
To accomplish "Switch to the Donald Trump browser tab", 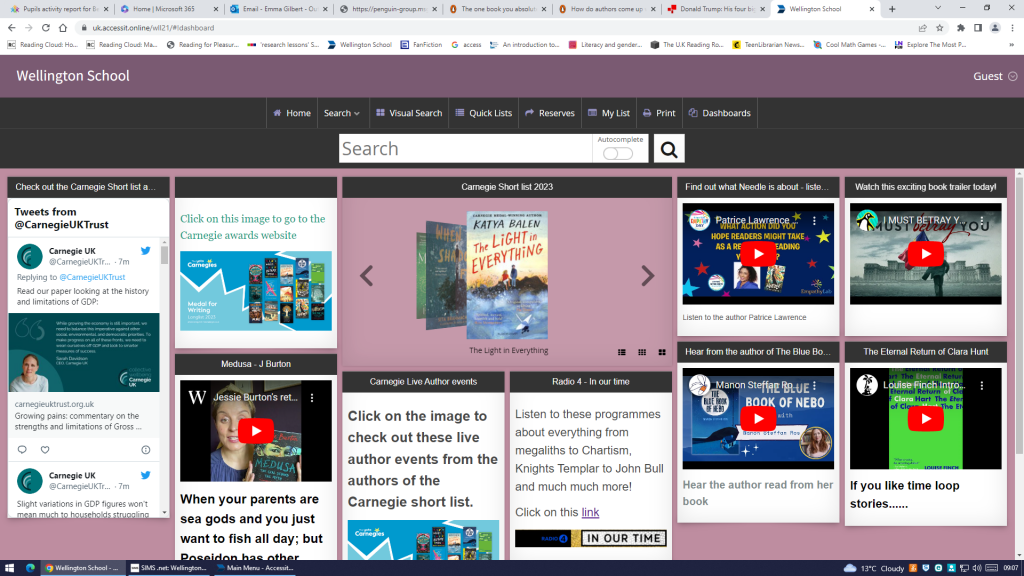I will point(715,9).
